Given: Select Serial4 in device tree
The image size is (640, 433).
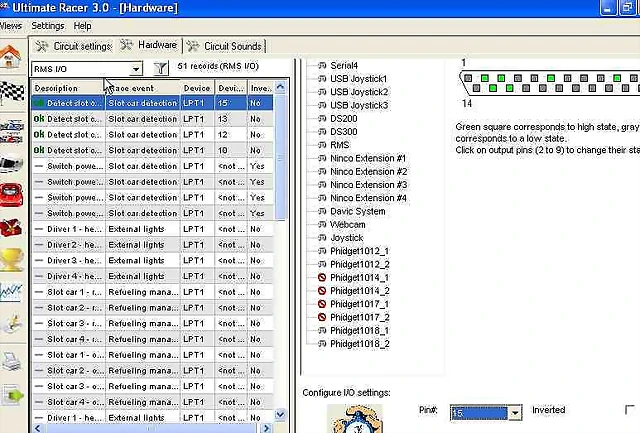Looking at the screenshot, I should 344,65.
